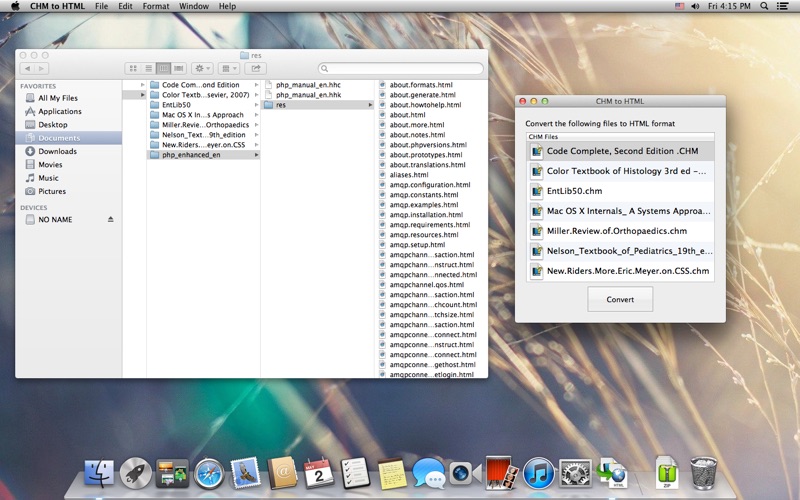Select aliases.html in Finder
Image resolution: width=800 pixels, height=500 pixels.
click(409, 174)
